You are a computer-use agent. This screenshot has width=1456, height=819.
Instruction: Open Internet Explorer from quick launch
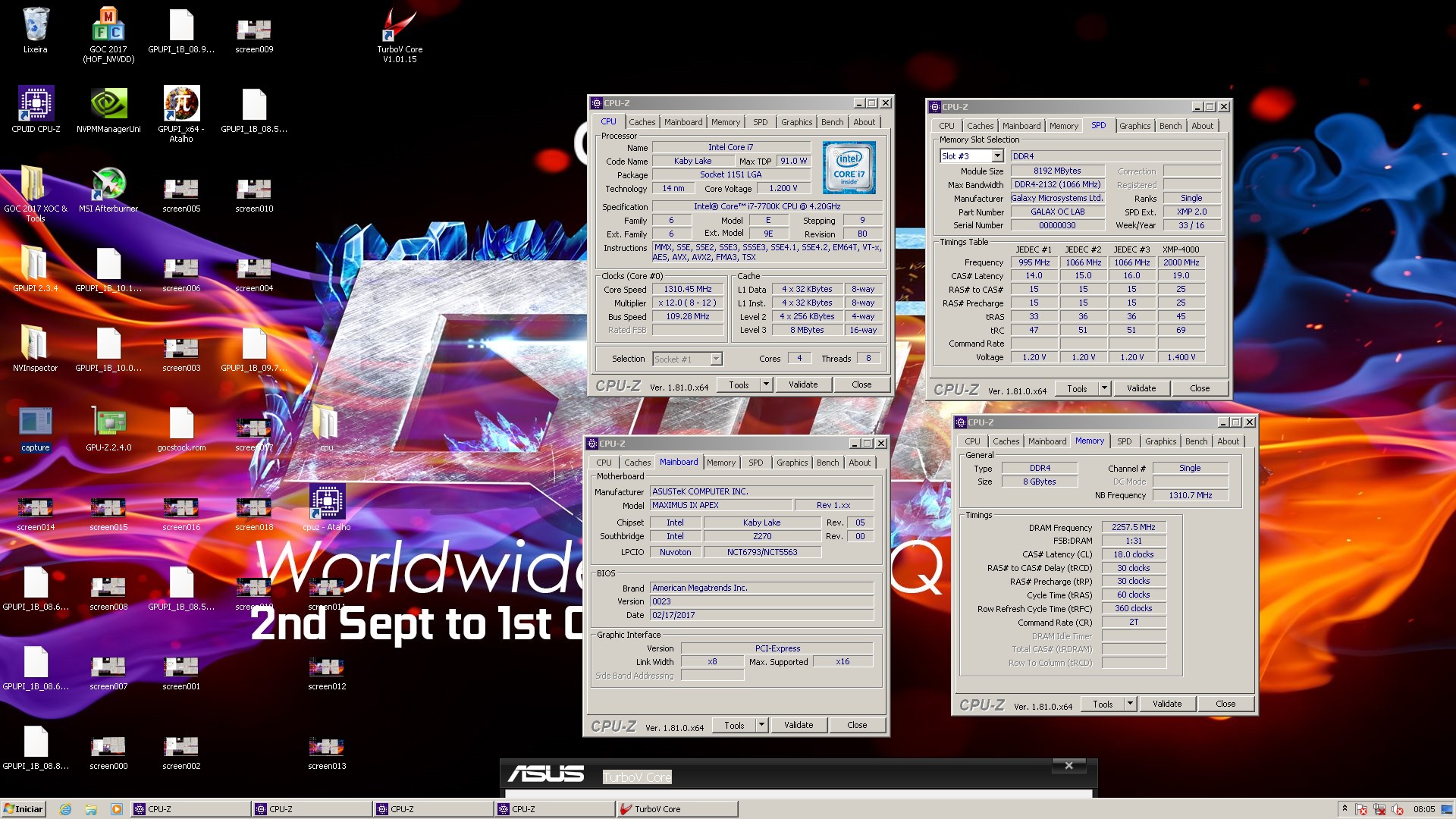click(66, 809)
